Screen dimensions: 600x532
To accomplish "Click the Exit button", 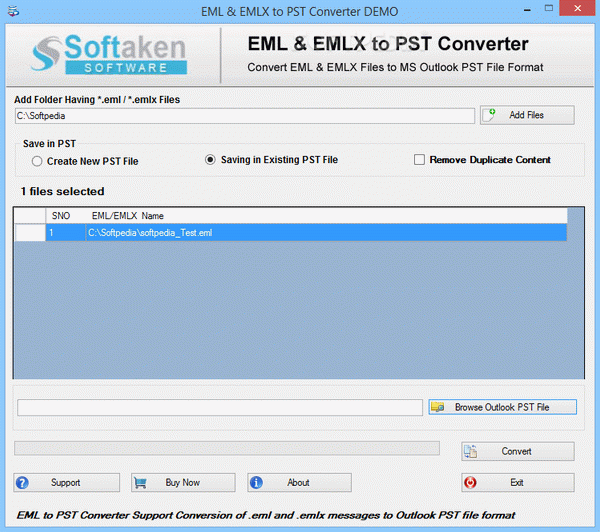I will [518, 483].
